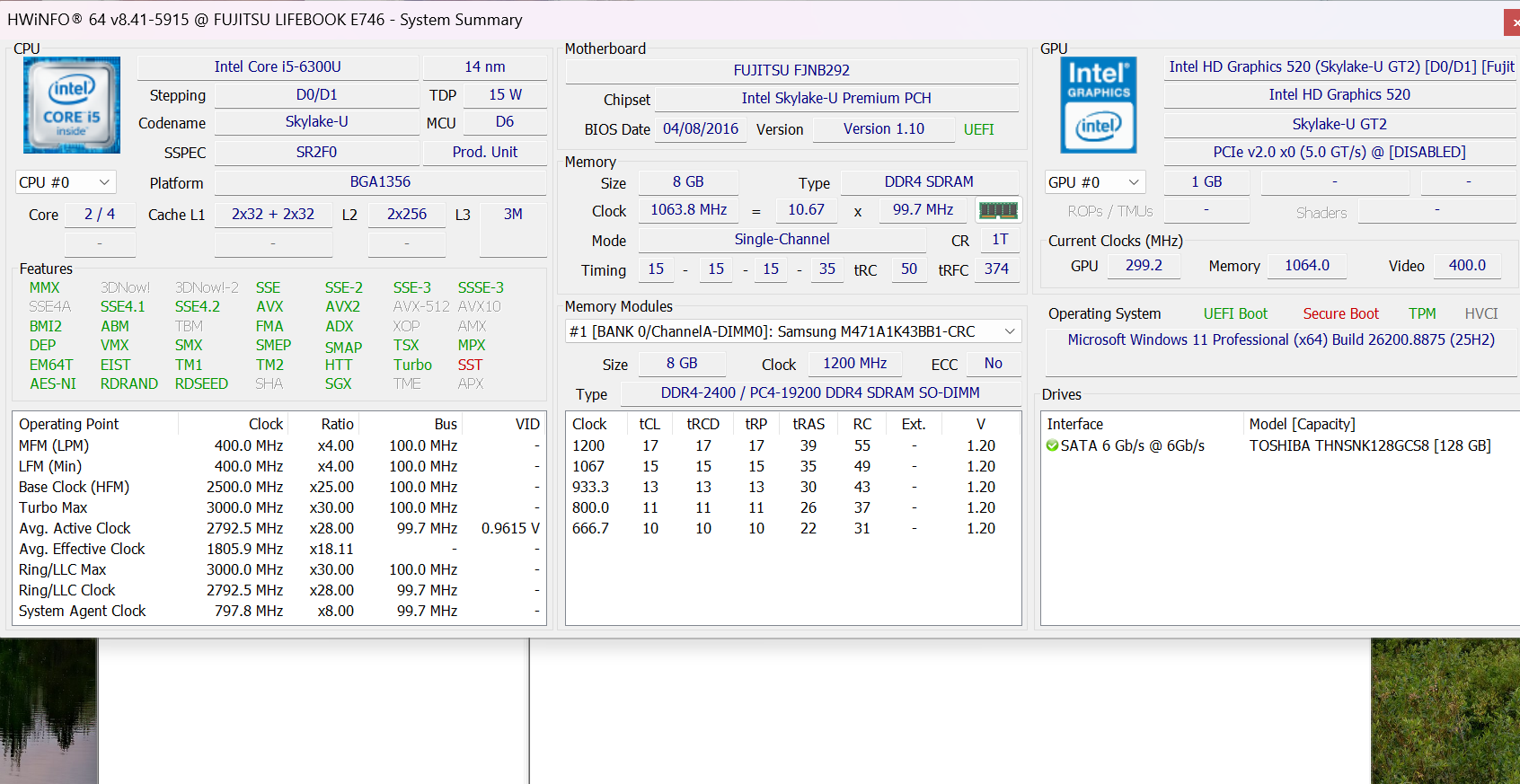Image resolution: width=1520 pixels, height=784 pixels.
Task: Click the UEFI label beside BIOS version
Action: (979, 129)
